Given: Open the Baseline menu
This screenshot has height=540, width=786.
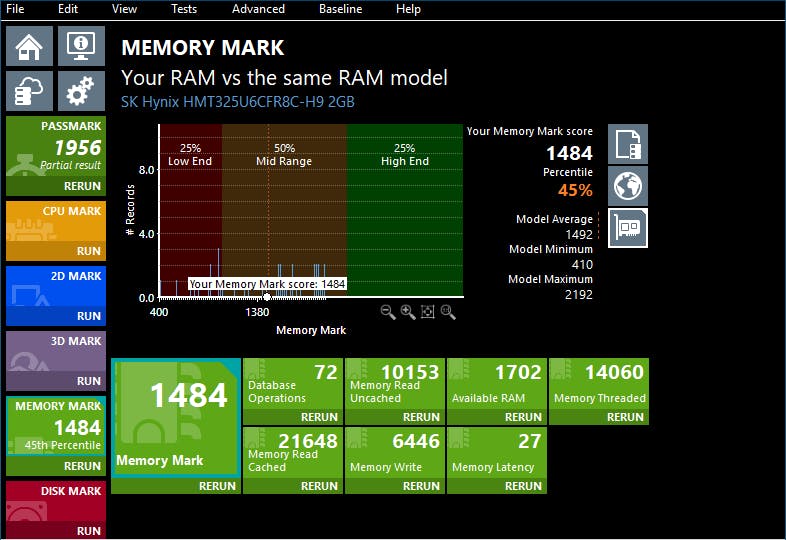Looking at the screenshot, I should pyautogui.click(x=340, y=9).
